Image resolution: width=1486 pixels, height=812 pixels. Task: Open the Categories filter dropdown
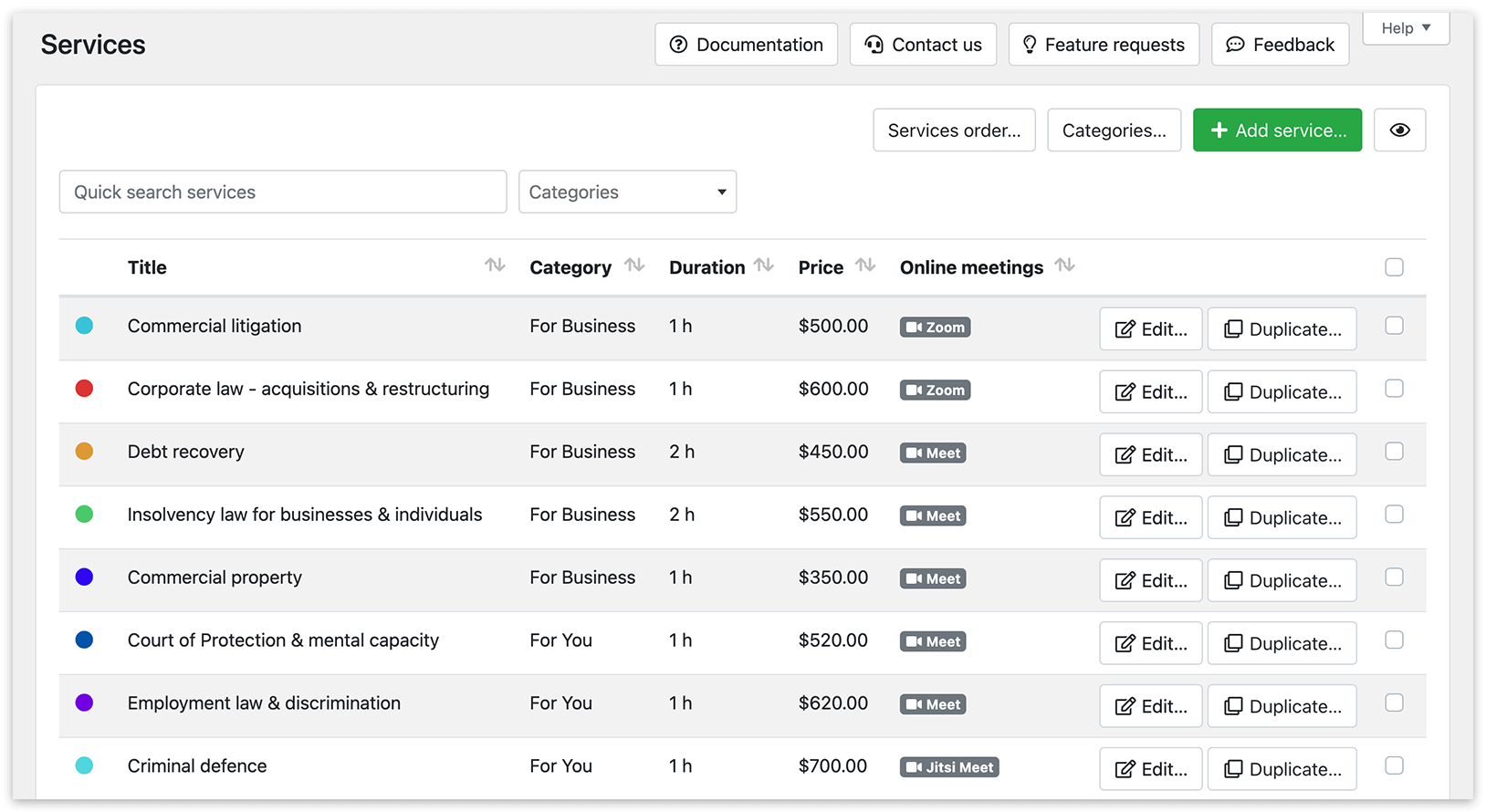pos(628,193)
